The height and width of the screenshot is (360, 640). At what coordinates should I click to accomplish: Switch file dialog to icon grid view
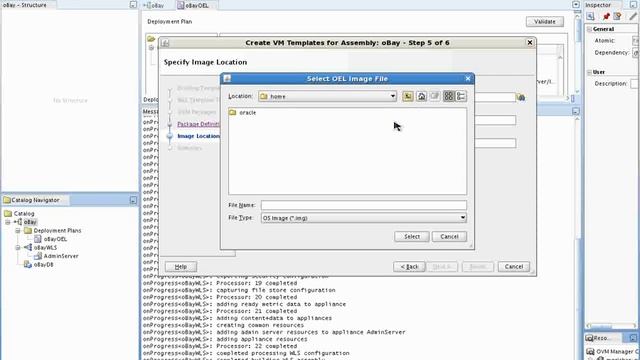(449, 96)
